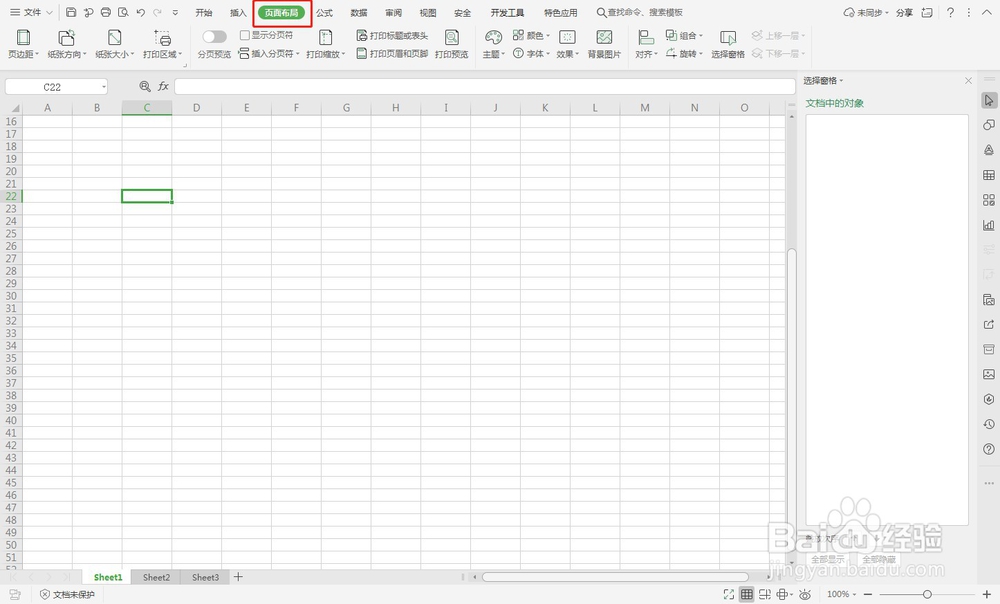
Task: Click the picture icon in right sidebar
Action: 989,374
